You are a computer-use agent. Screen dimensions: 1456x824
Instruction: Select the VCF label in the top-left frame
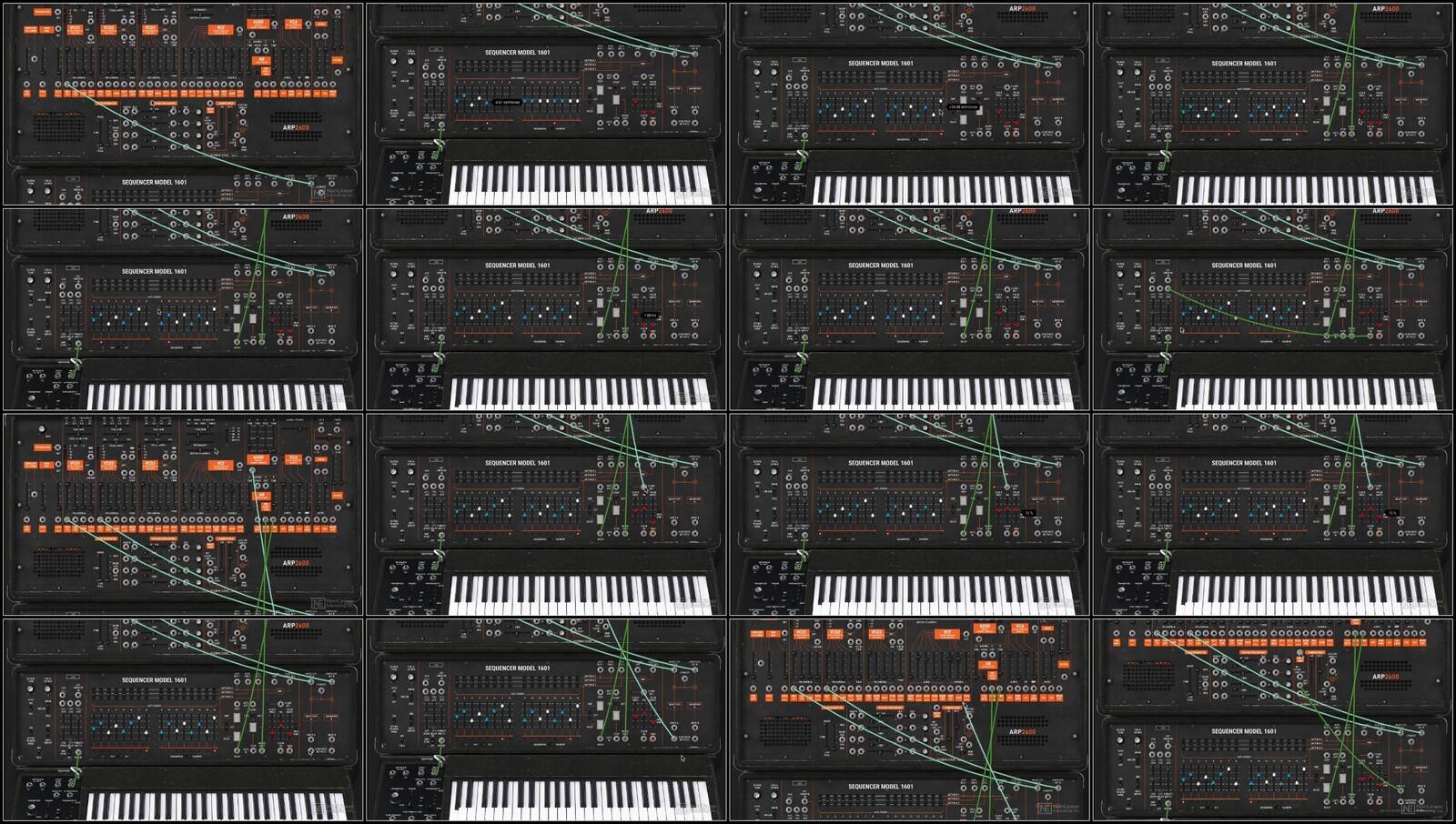[220, 29]
